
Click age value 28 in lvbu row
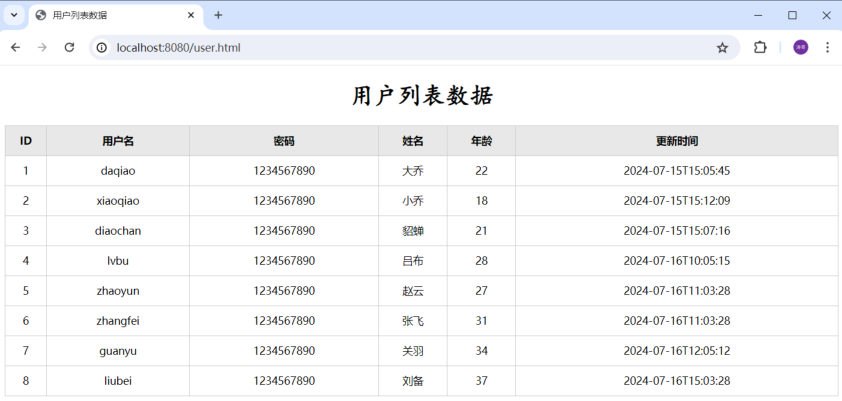coord(482,261)
